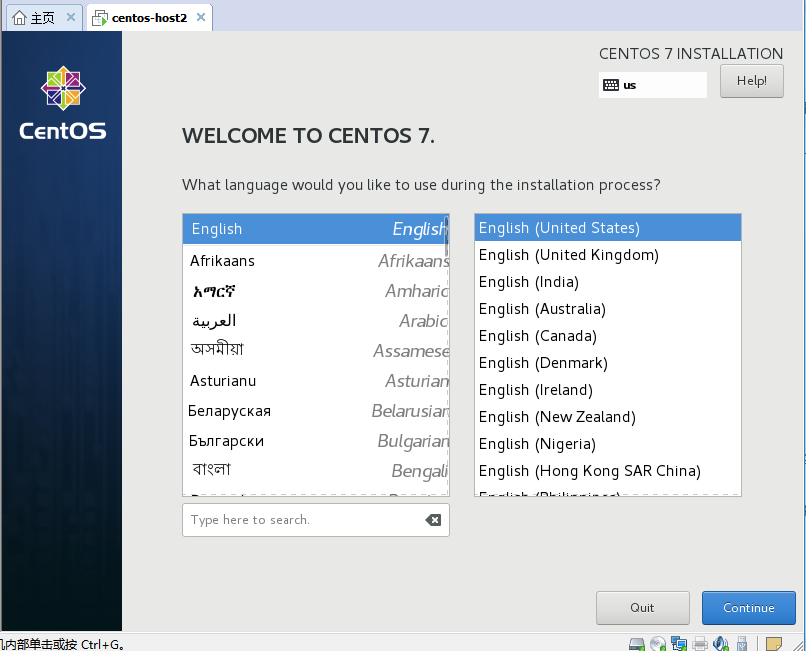The image size is (806, 651).
Task: Click the Type here to search field
Action: click(316, 520)
